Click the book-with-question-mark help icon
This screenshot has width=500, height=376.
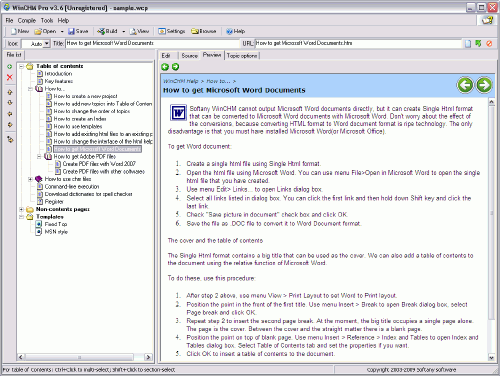(x=487, y=20)
